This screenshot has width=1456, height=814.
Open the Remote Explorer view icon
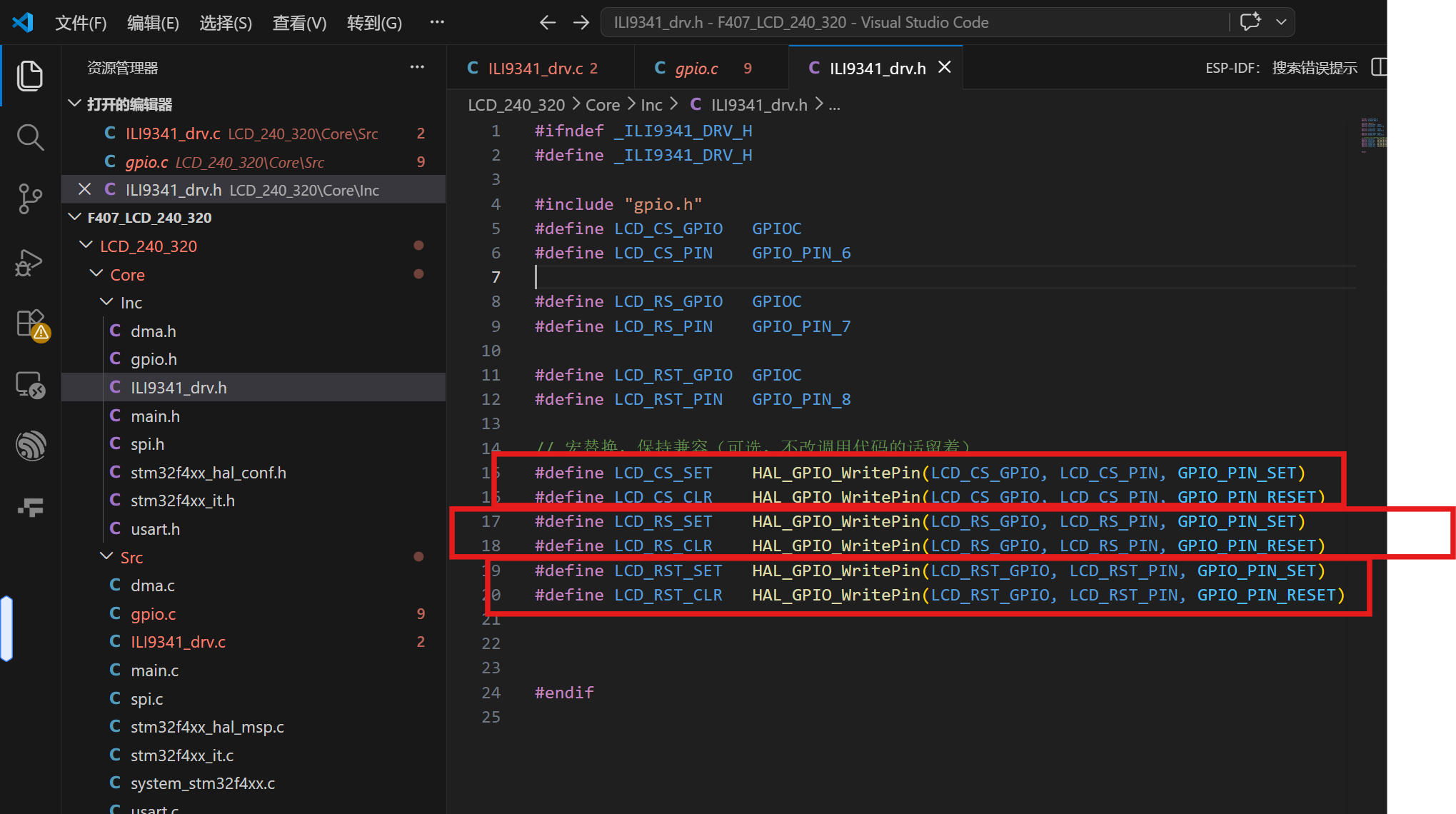[x=29, y=385]
